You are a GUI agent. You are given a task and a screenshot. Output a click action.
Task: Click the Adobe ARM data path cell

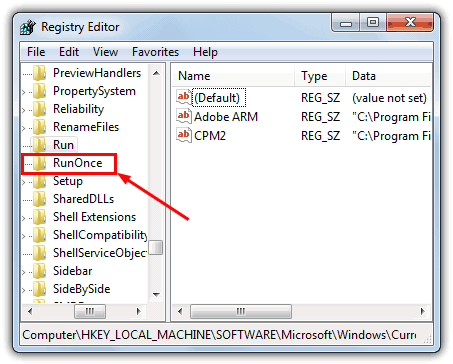391,117
